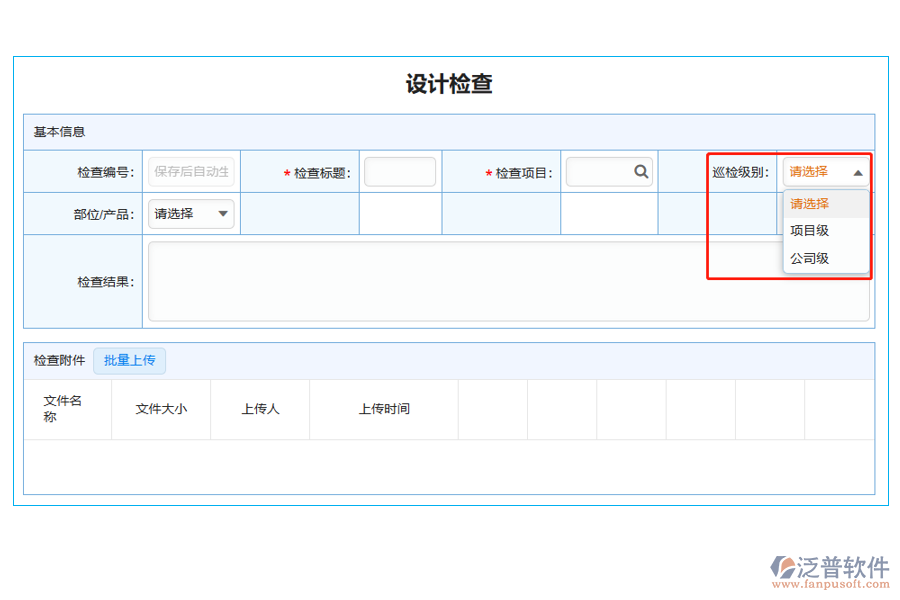The image size is (900, 600).
Task: Click the 文件名称 column header
Action: coord(60,408)
